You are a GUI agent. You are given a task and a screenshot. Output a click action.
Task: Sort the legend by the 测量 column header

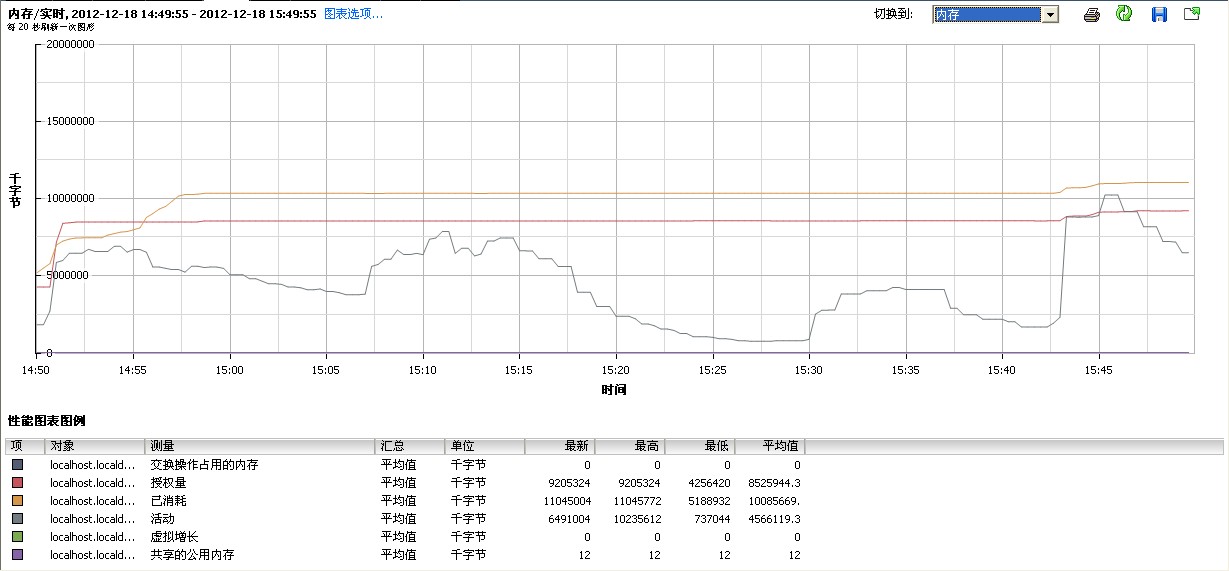pyautogui.click(x=260, y=446)
